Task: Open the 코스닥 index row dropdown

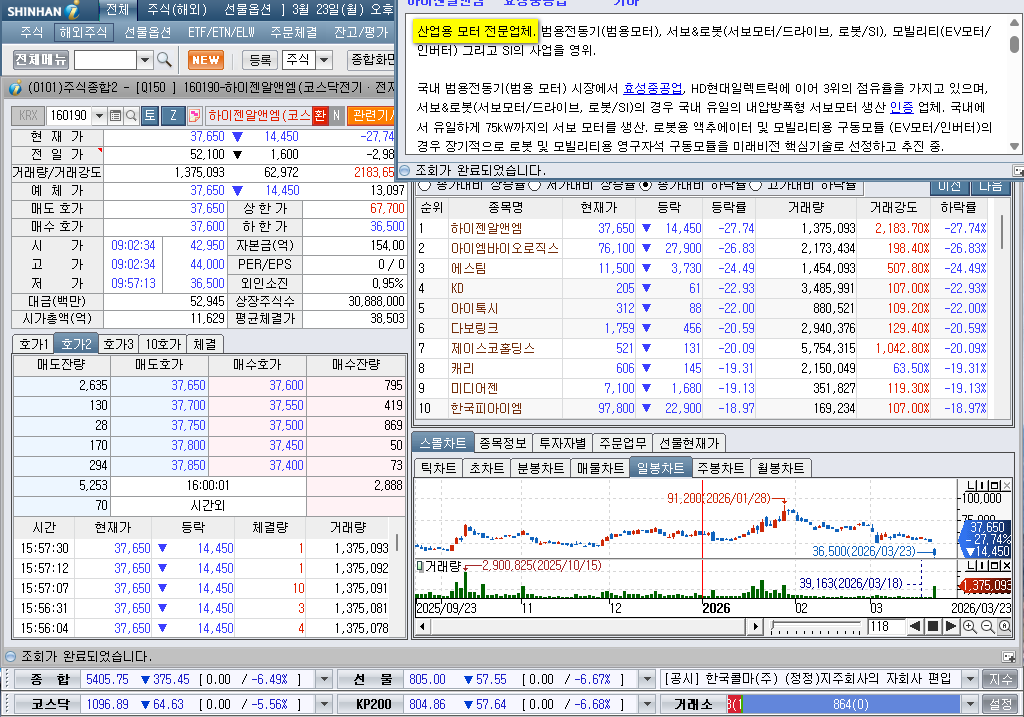Action: 324,705
